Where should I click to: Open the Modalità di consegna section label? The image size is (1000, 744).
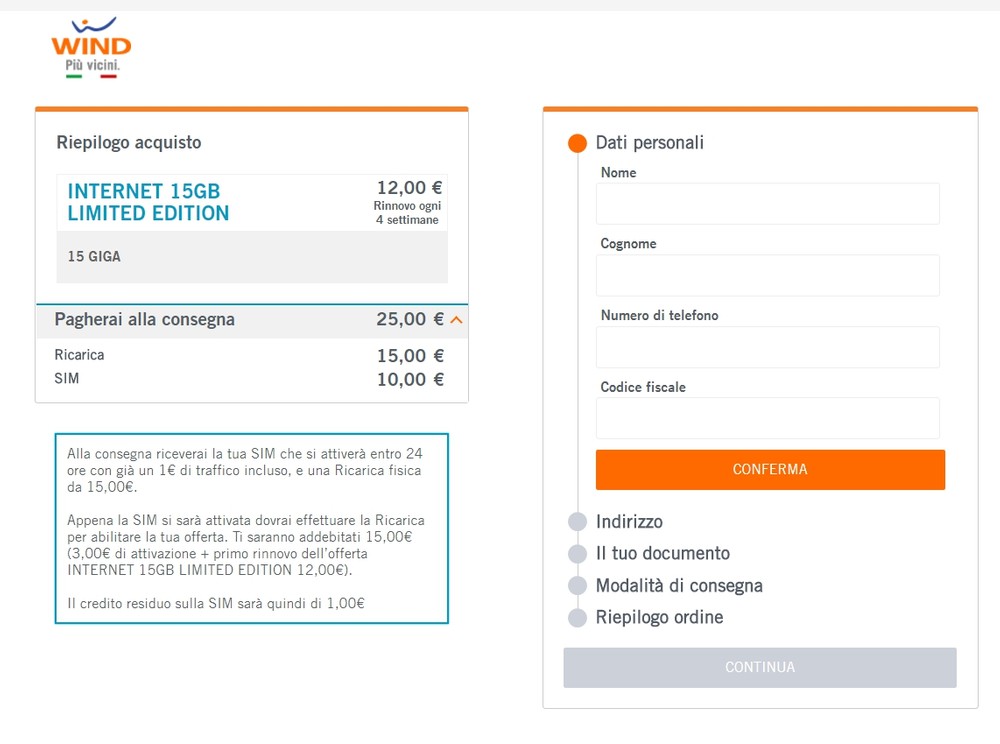click(x=679, y=585)
